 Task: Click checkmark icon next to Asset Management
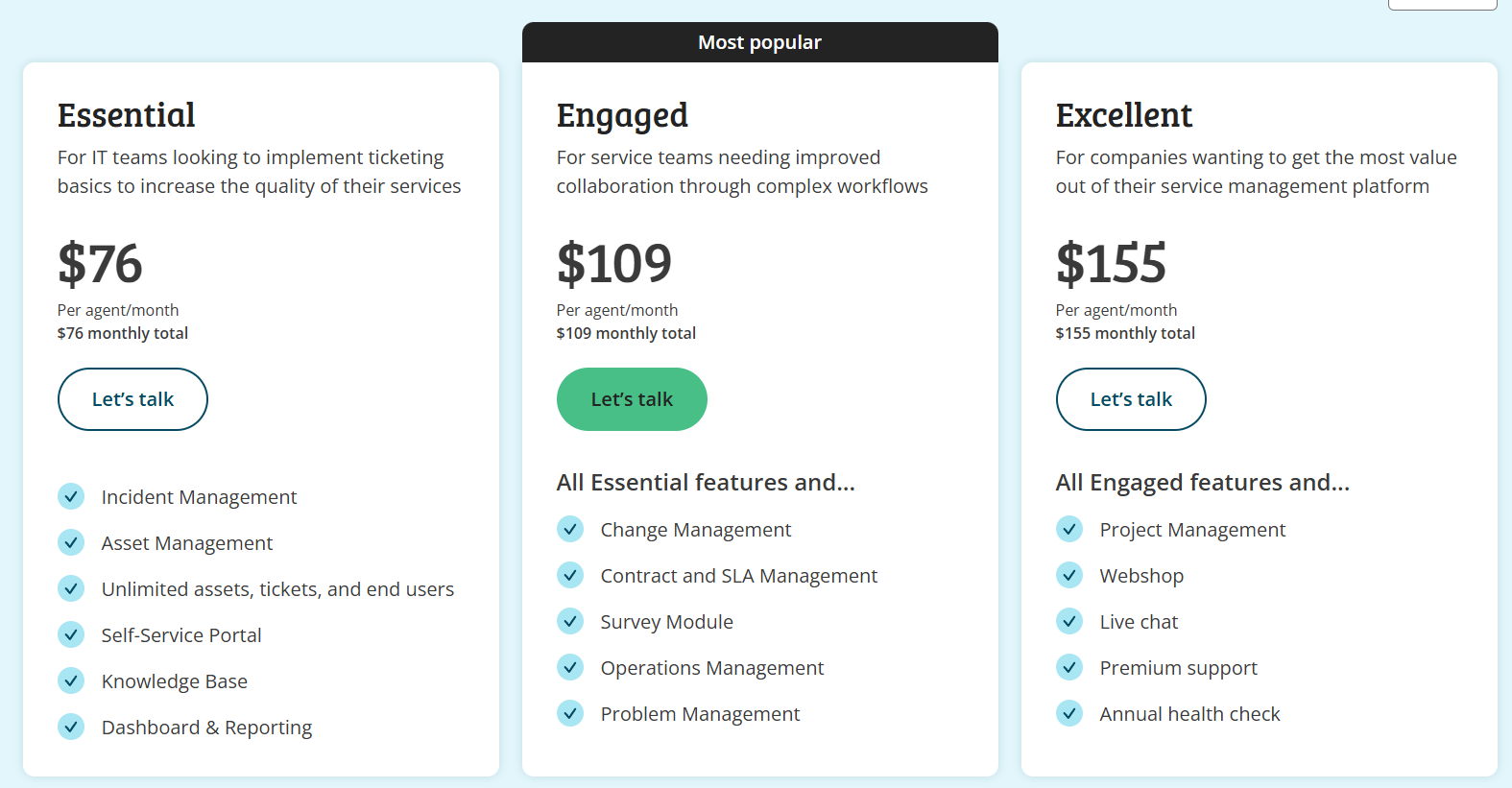pos(71,542)
